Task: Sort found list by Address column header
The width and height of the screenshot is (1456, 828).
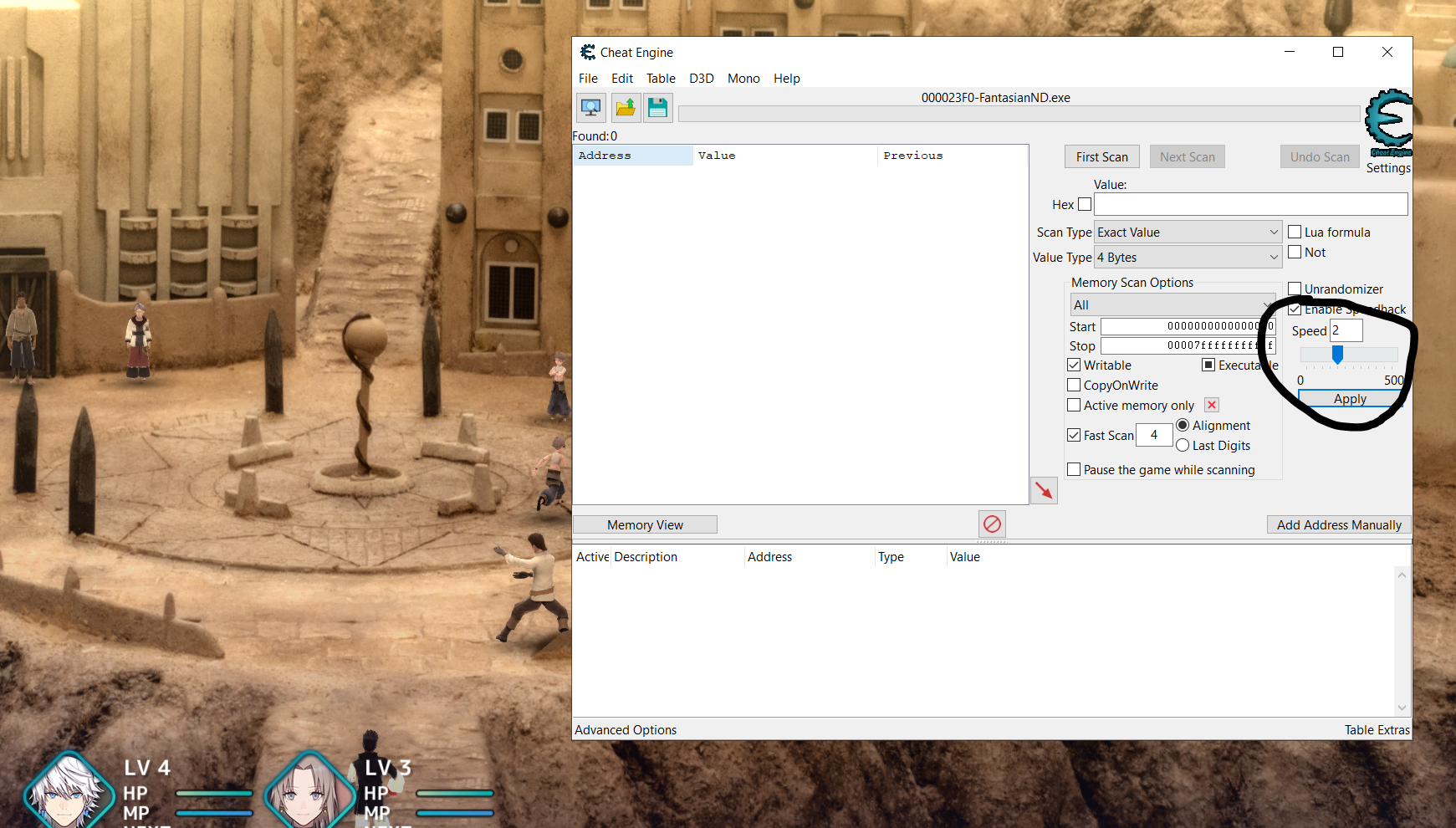Action: click(x=633, y=156)
